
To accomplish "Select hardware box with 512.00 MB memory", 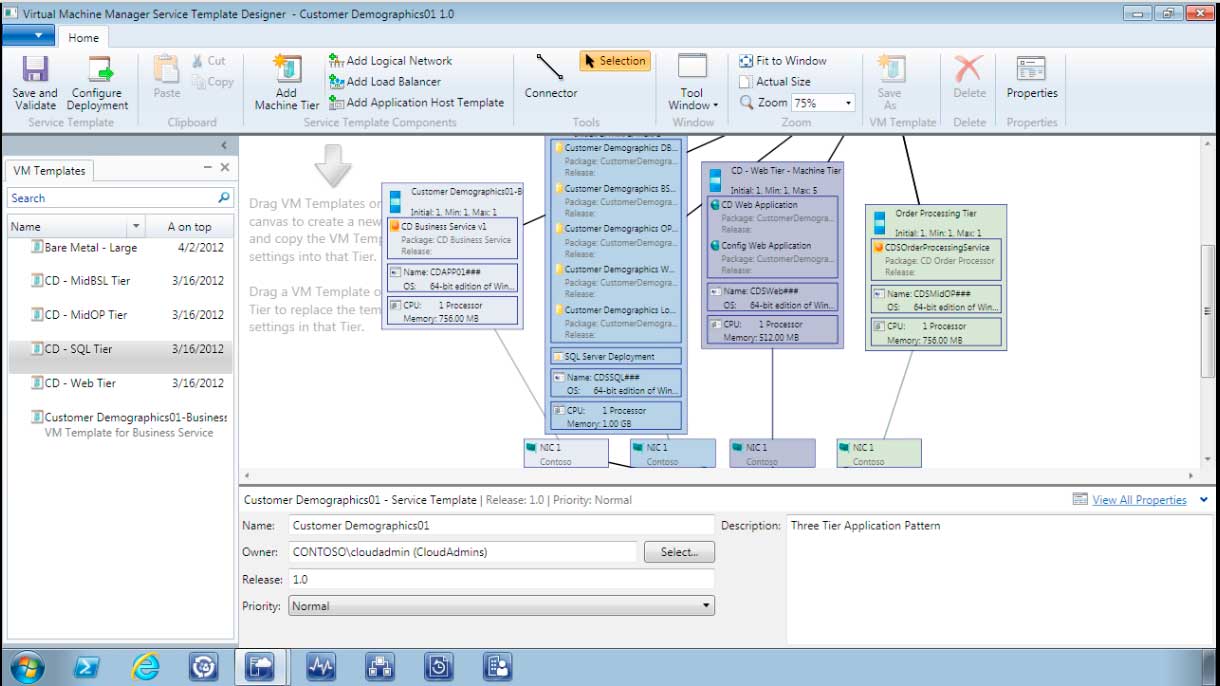I will click(x=773, y=331).
